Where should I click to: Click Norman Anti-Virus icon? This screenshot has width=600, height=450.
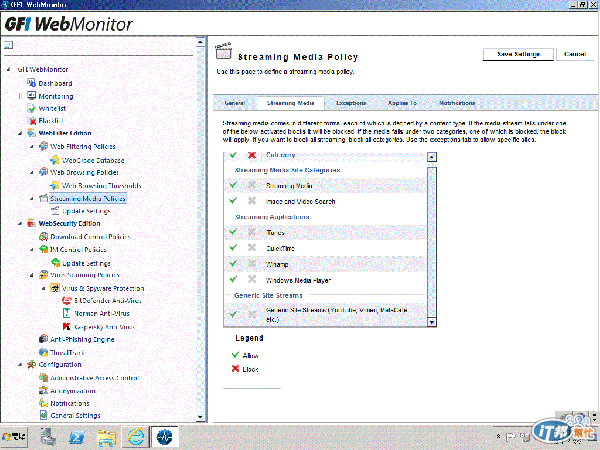67,313
